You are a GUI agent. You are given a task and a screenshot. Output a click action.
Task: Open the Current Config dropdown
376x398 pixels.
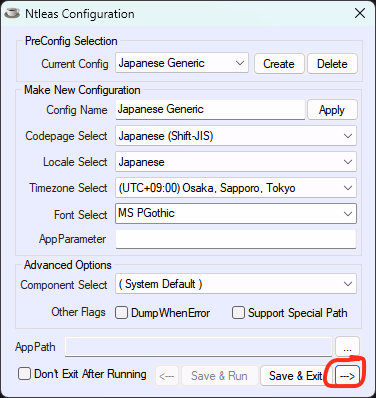[182, 63]
